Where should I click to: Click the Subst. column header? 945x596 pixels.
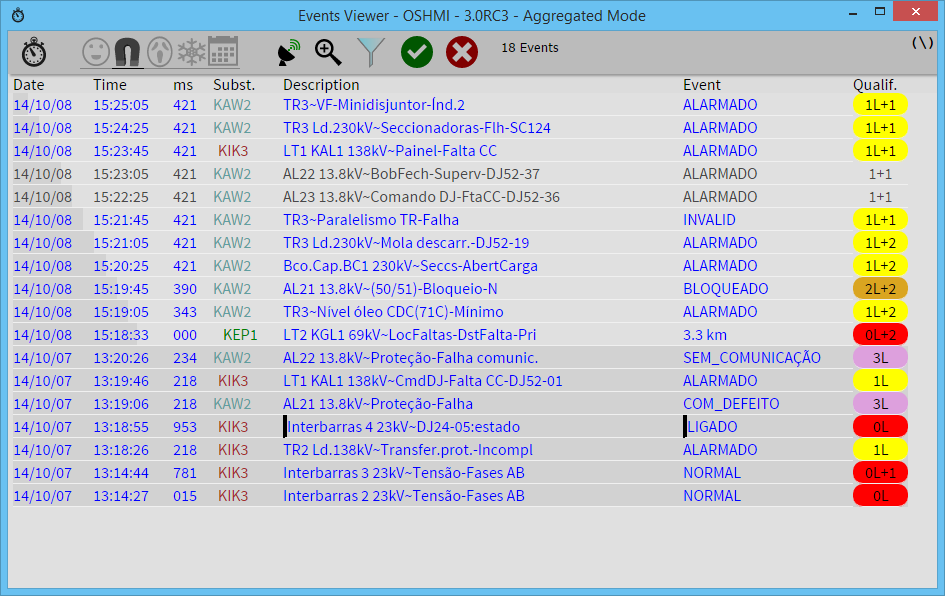pyautogui.click(x=234, y=85)
